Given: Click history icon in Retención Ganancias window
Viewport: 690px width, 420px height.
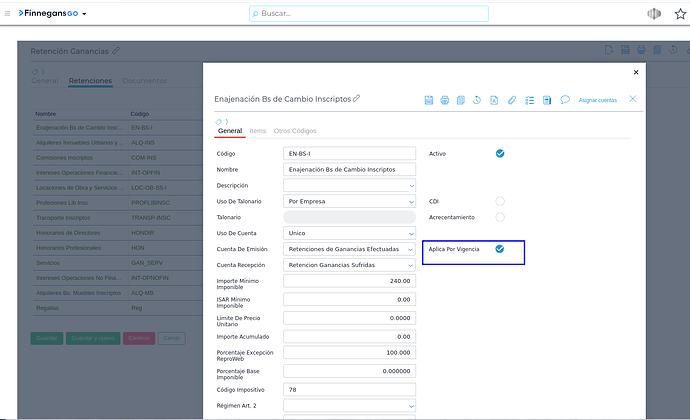Looking at the screenshot, I should 673,50.
